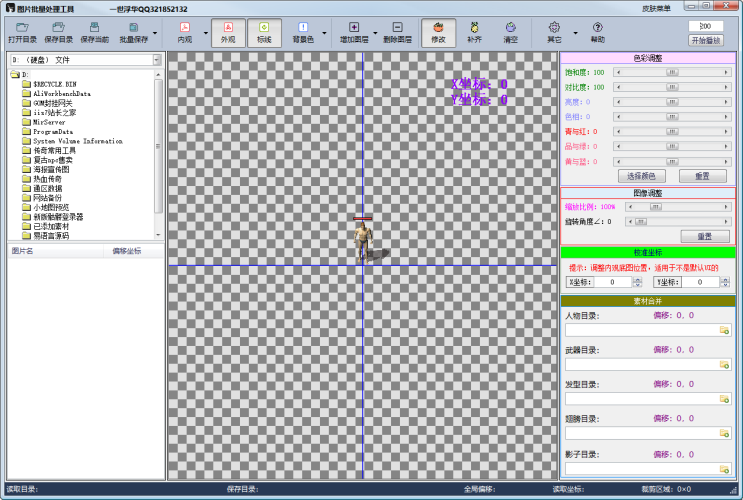
Task: Select the 传奇常用工具 folder in tree
Action: (54, 151)
